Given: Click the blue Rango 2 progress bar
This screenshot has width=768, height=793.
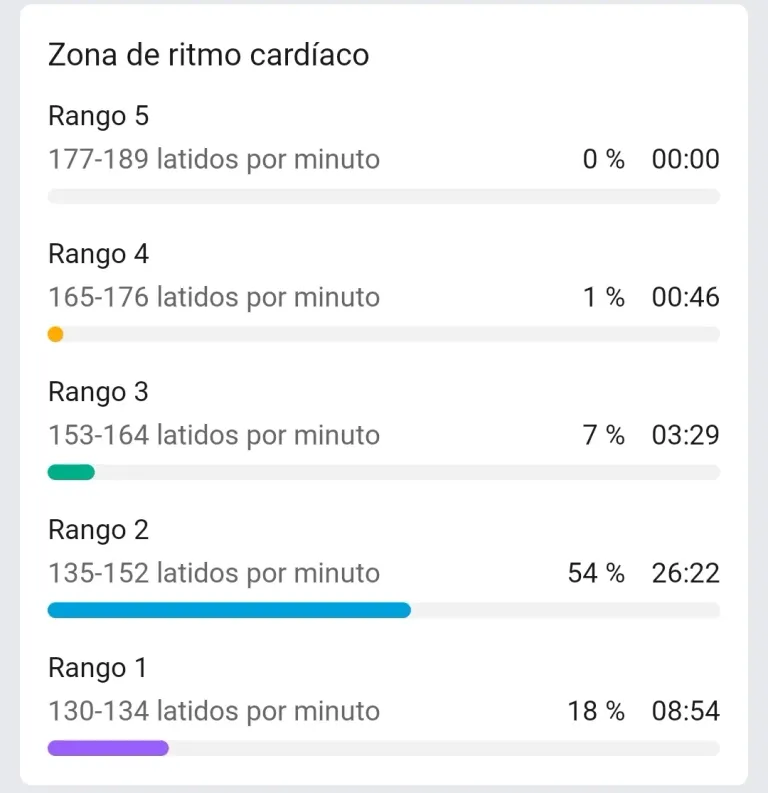Looking at the screenshot, I should pyautogui.click(x=229, y=610).
